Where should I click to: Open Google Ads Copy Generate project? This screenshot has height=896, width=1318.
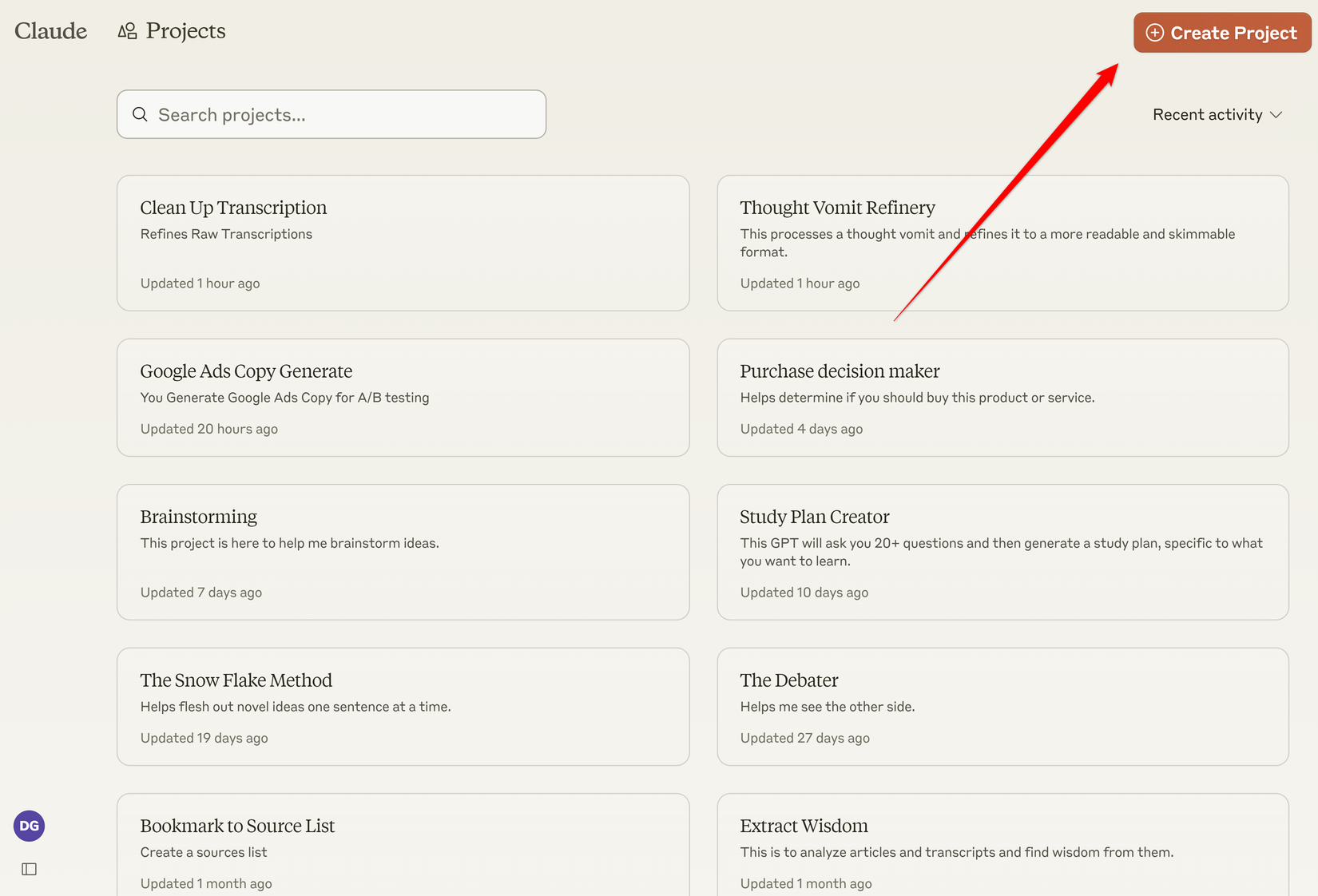403,398
